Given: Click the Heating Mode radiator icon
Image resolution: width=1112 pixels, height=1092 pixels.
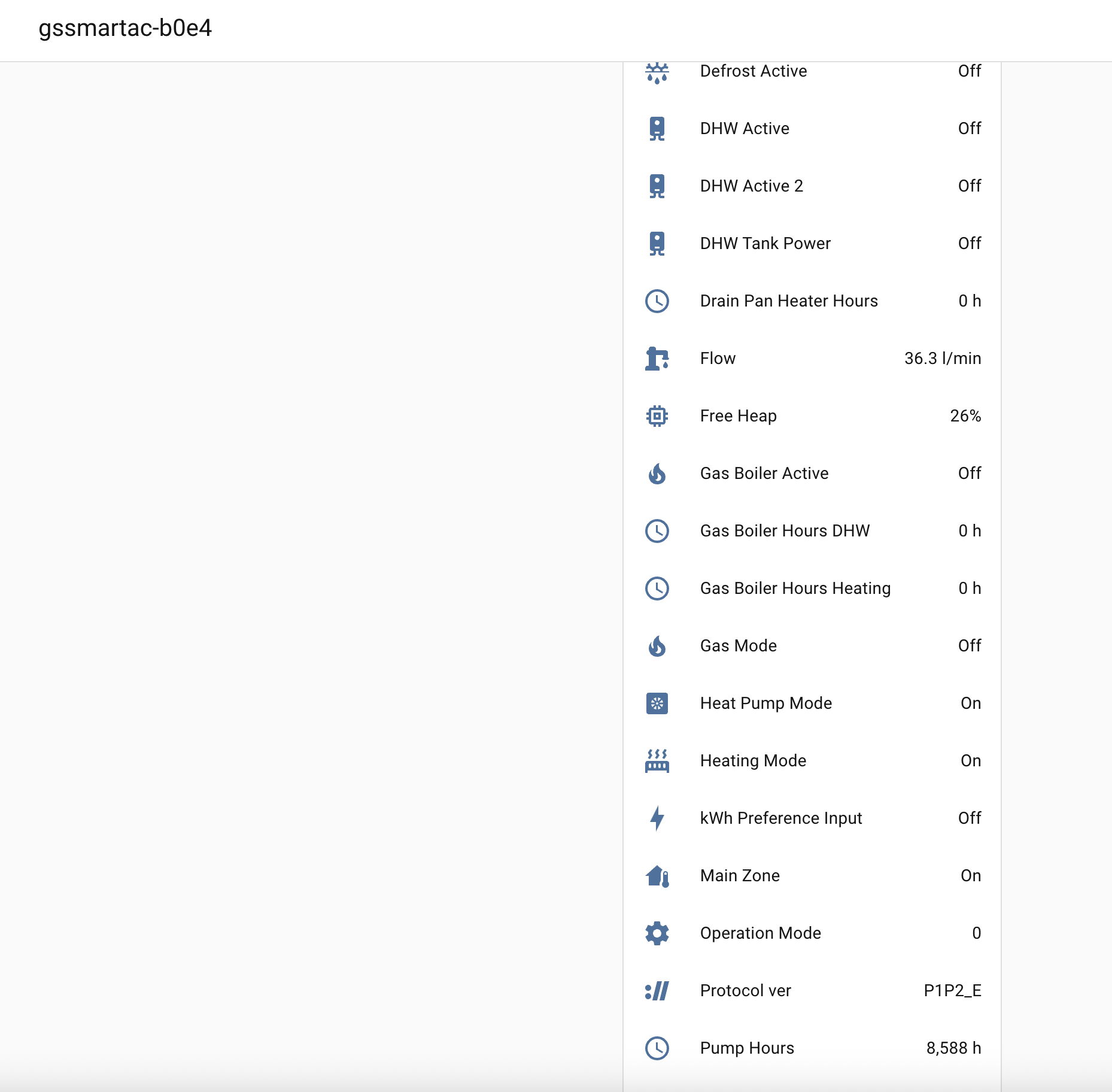Looking at the screenshot, I should point(657,761).
